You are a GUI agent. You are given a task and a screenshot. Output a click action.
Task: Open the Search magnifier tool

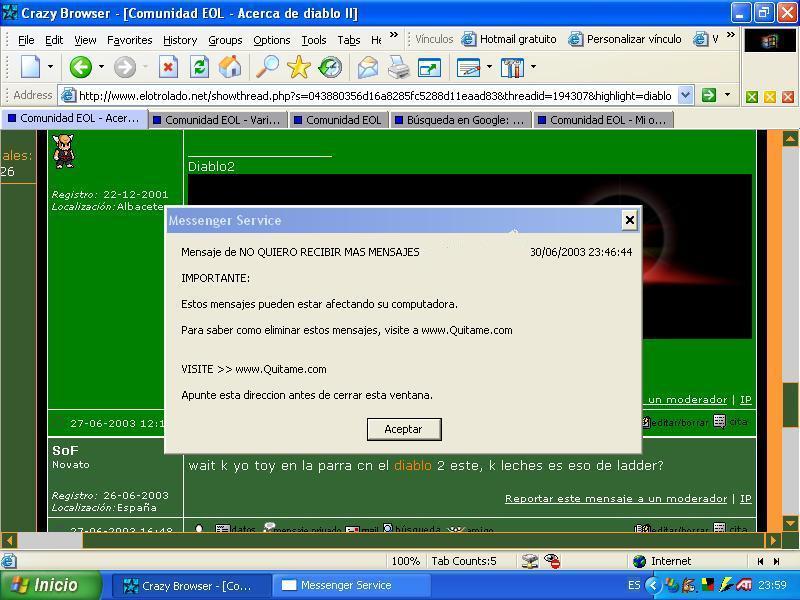[x=267, y=67]
